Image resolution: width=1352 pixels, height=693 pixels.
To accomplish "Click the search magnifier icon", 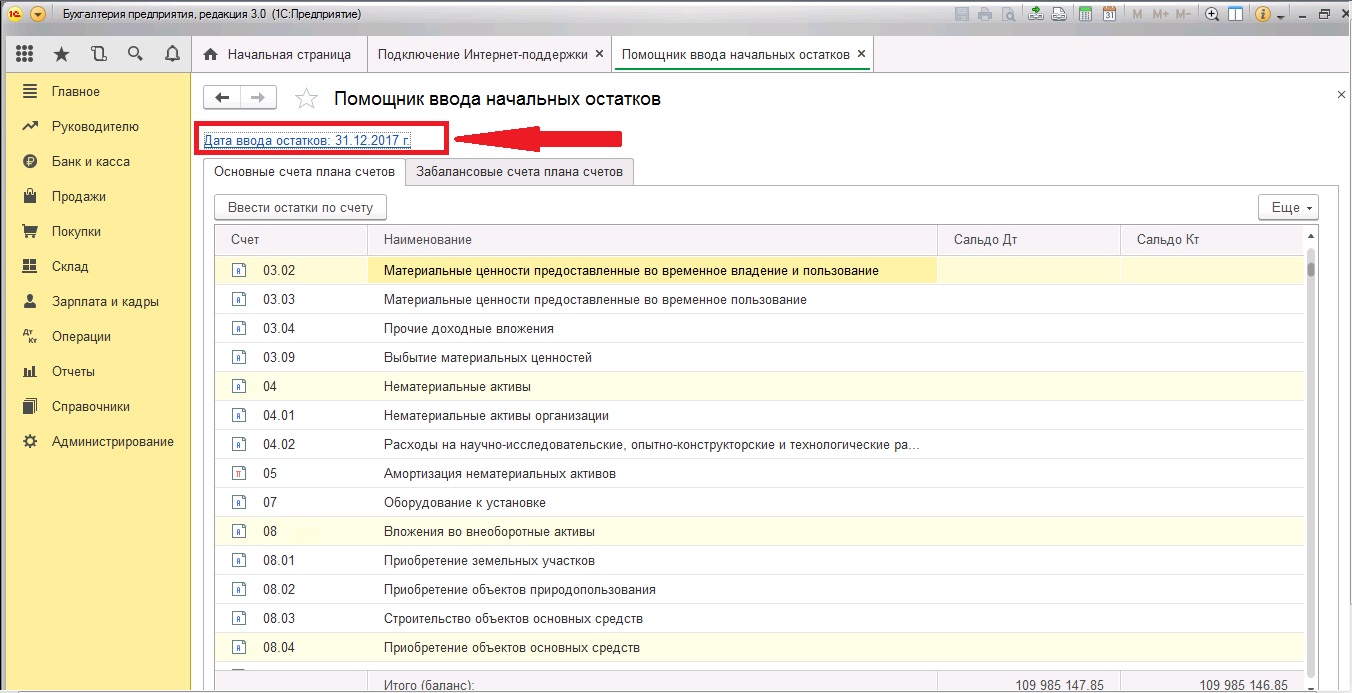I will pyautogui.click(x=135, y=54).
